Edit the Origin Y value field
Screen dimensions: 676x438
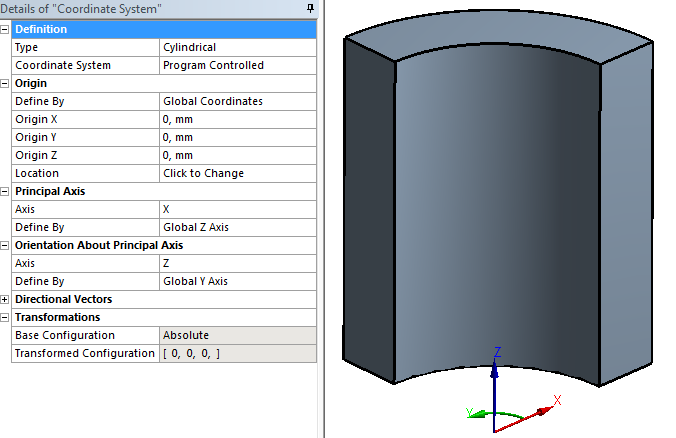tap(238, 138)
